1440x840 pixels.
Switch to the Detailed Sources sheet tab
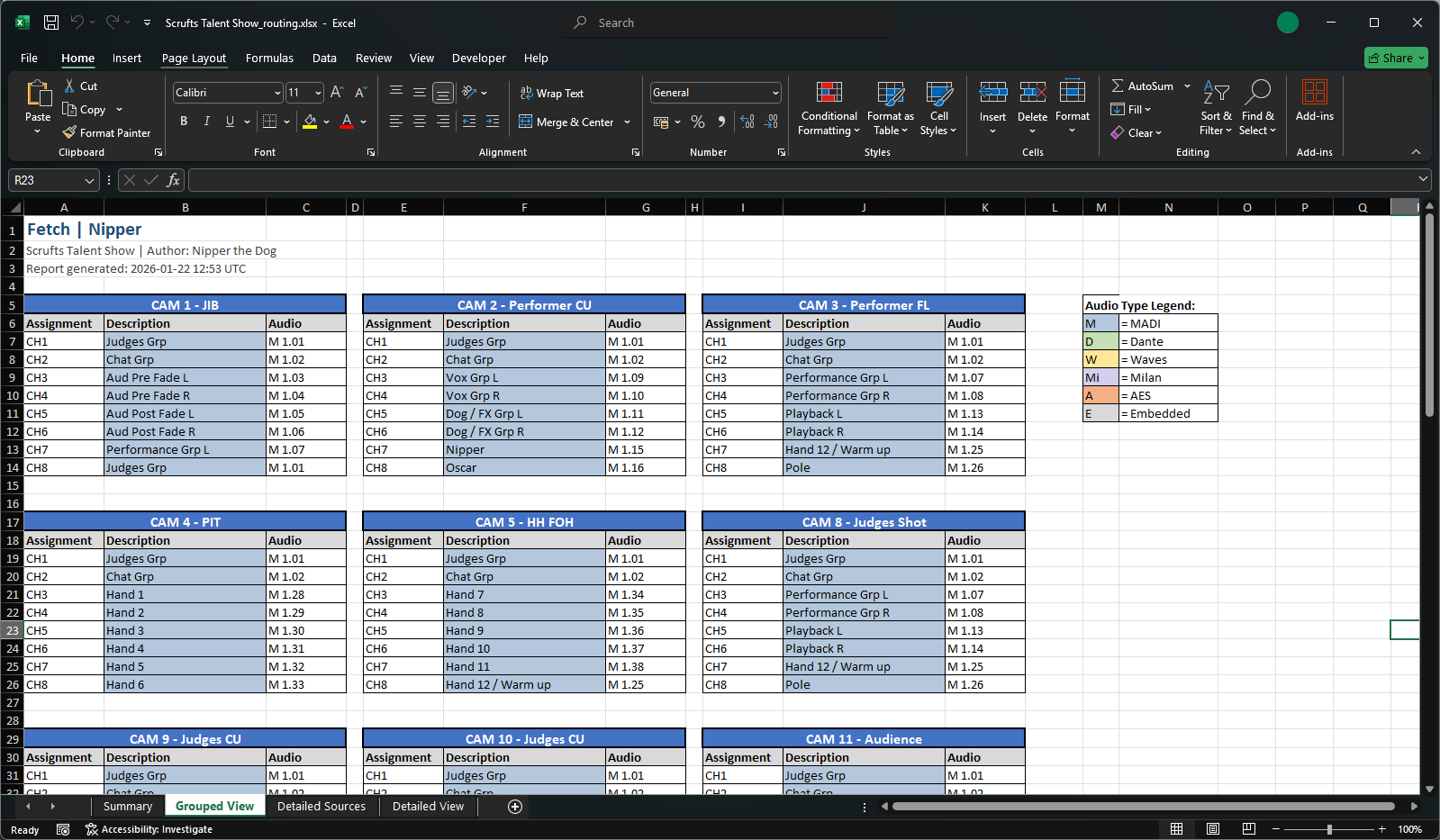point(321,806)
